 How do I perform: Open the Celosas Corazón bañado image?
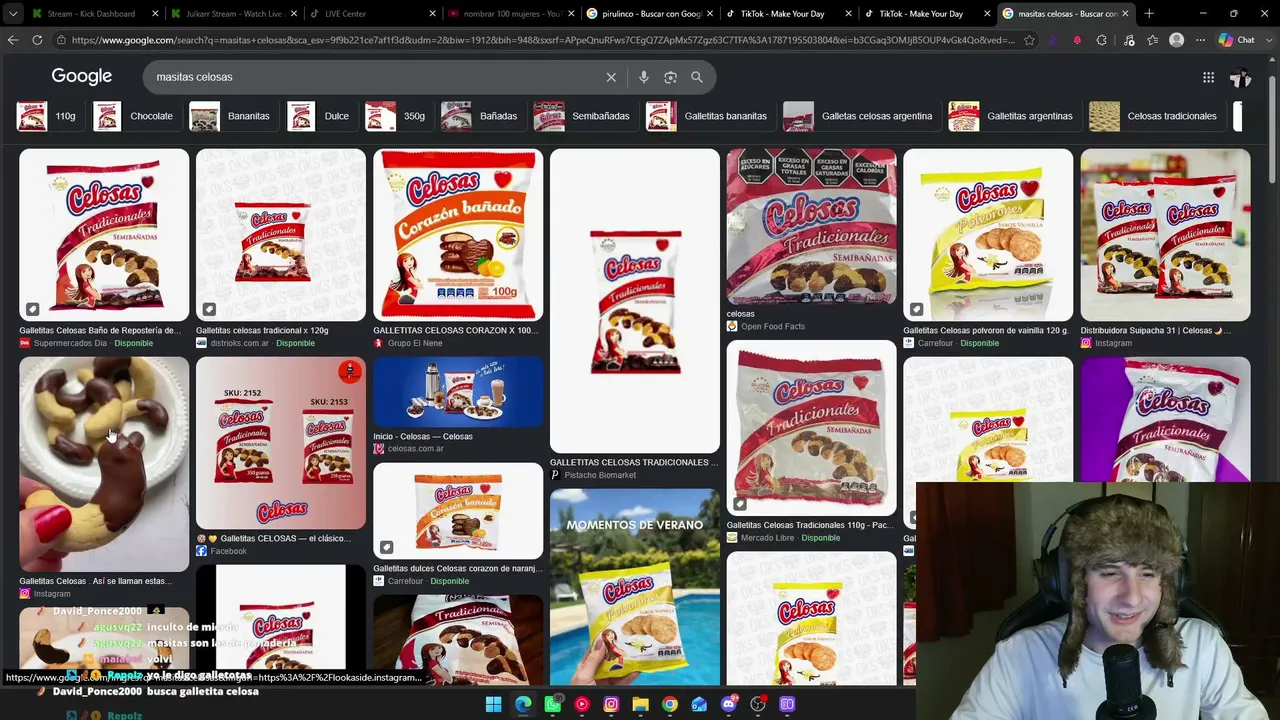[458, 235]
